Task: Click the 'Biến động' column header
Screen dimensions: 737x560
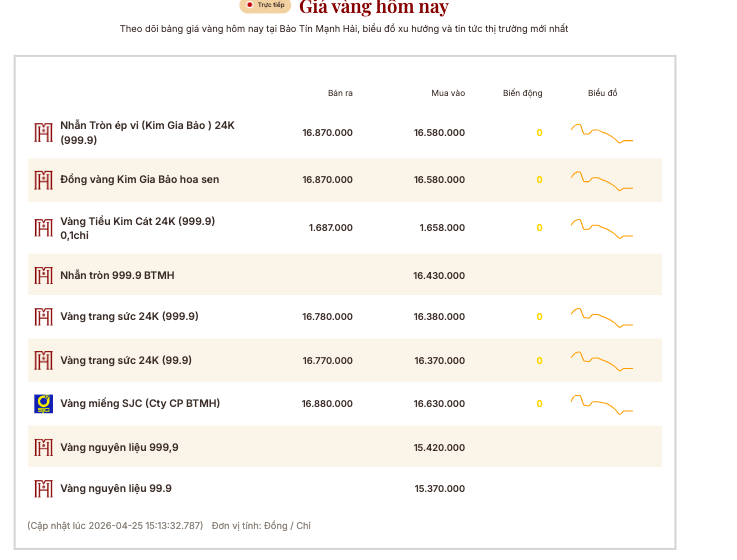Action: pyautogui.click(x=522, y=93)
